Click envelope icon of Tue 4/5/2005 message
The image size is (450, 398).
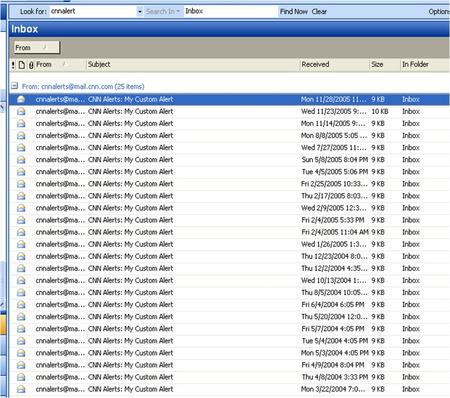[21, 172]
